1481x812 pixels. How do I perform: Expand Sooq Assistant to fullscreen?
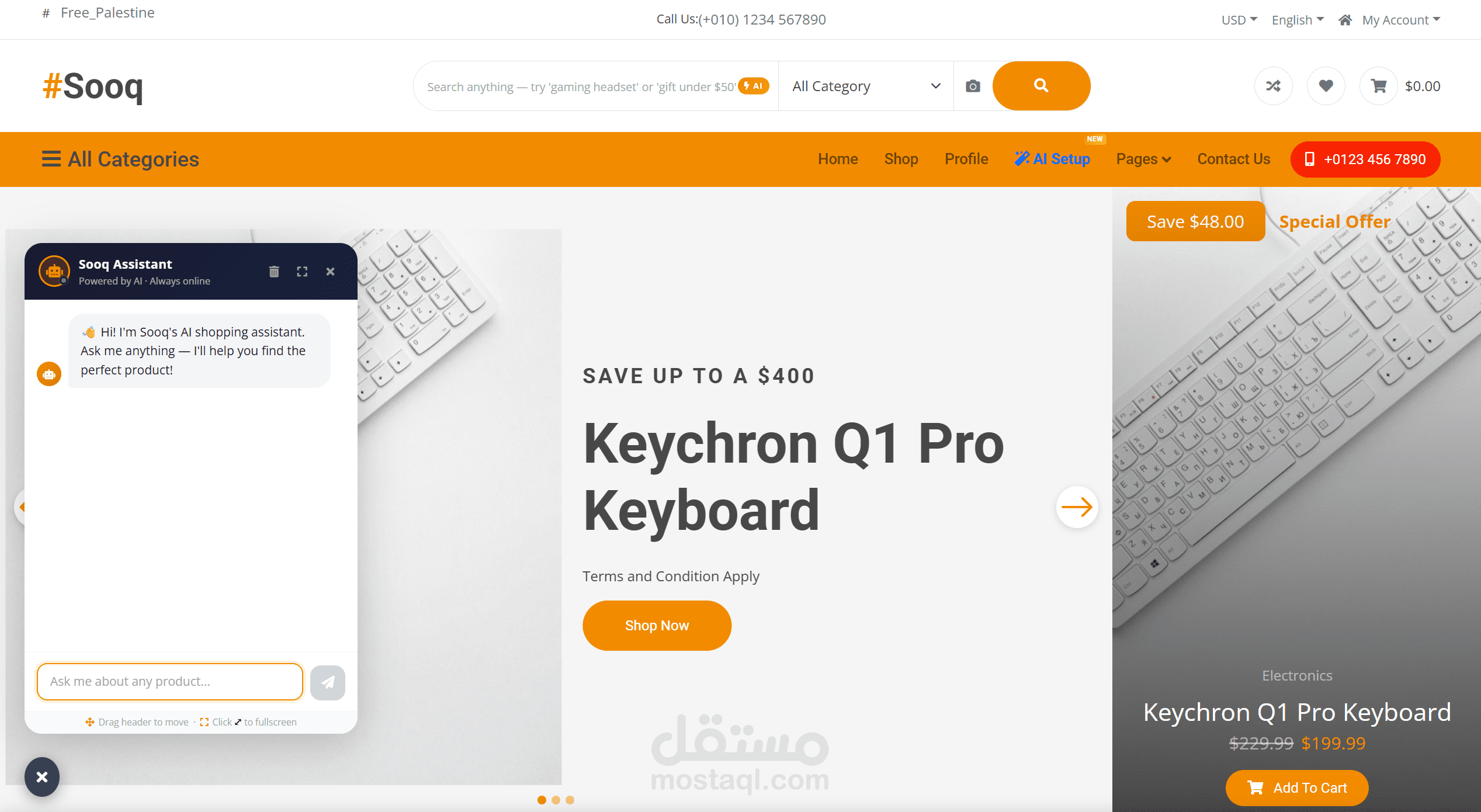pyautogui.click(x=302, y=272)
